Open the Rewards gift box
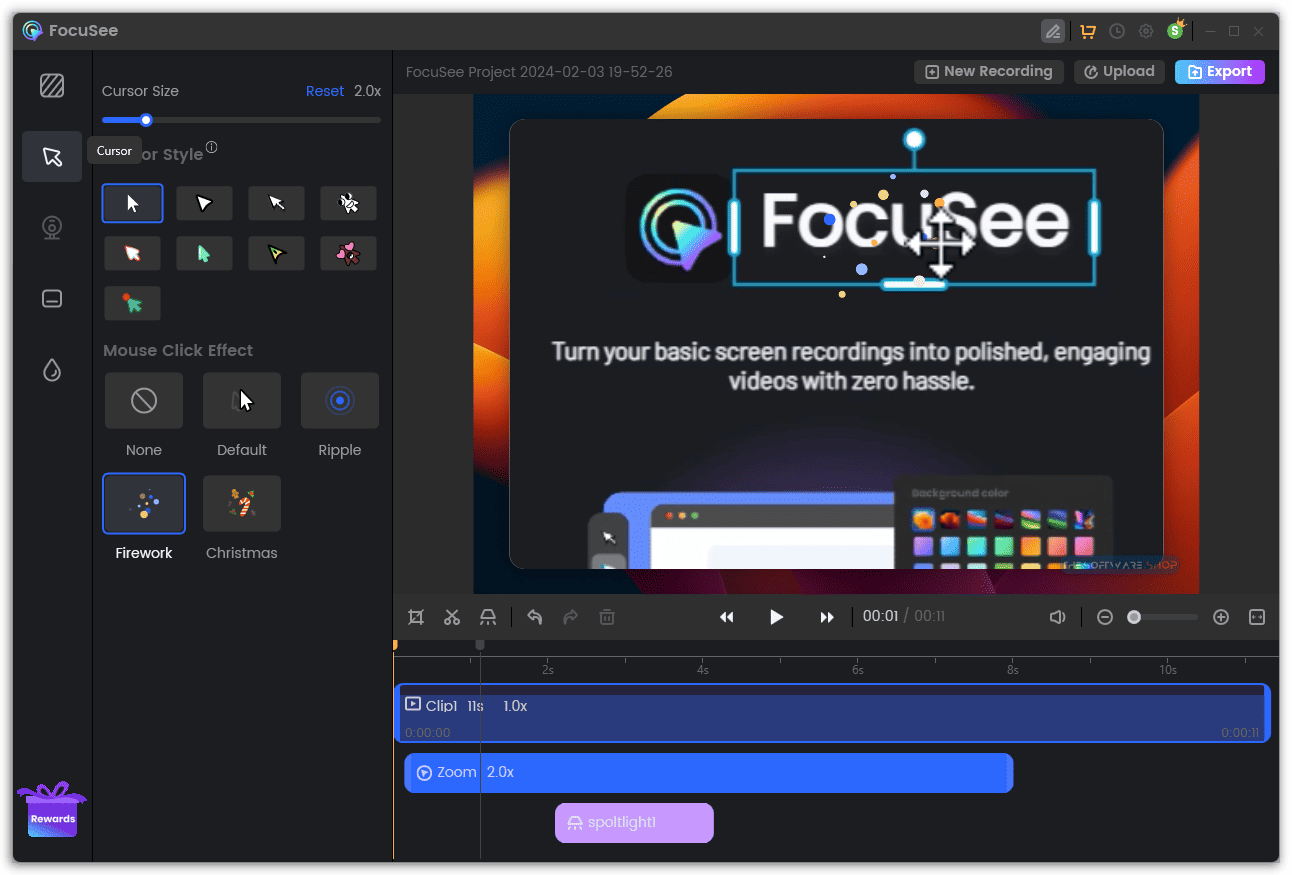The width and height of the screenshot is (1292, 875). tap(52, 810)
